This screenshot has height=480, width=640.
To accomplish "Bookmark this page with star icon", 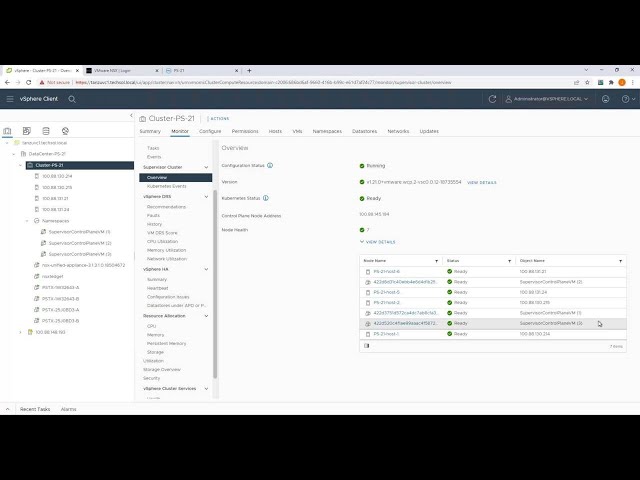I will click(587, 82).
